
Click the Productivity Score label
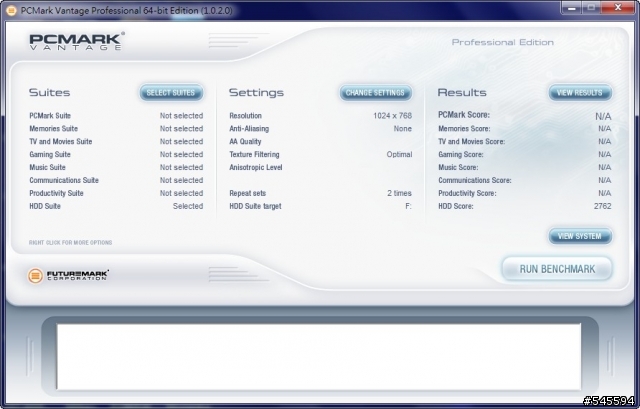pyautogui.click(x=467, y=193)
